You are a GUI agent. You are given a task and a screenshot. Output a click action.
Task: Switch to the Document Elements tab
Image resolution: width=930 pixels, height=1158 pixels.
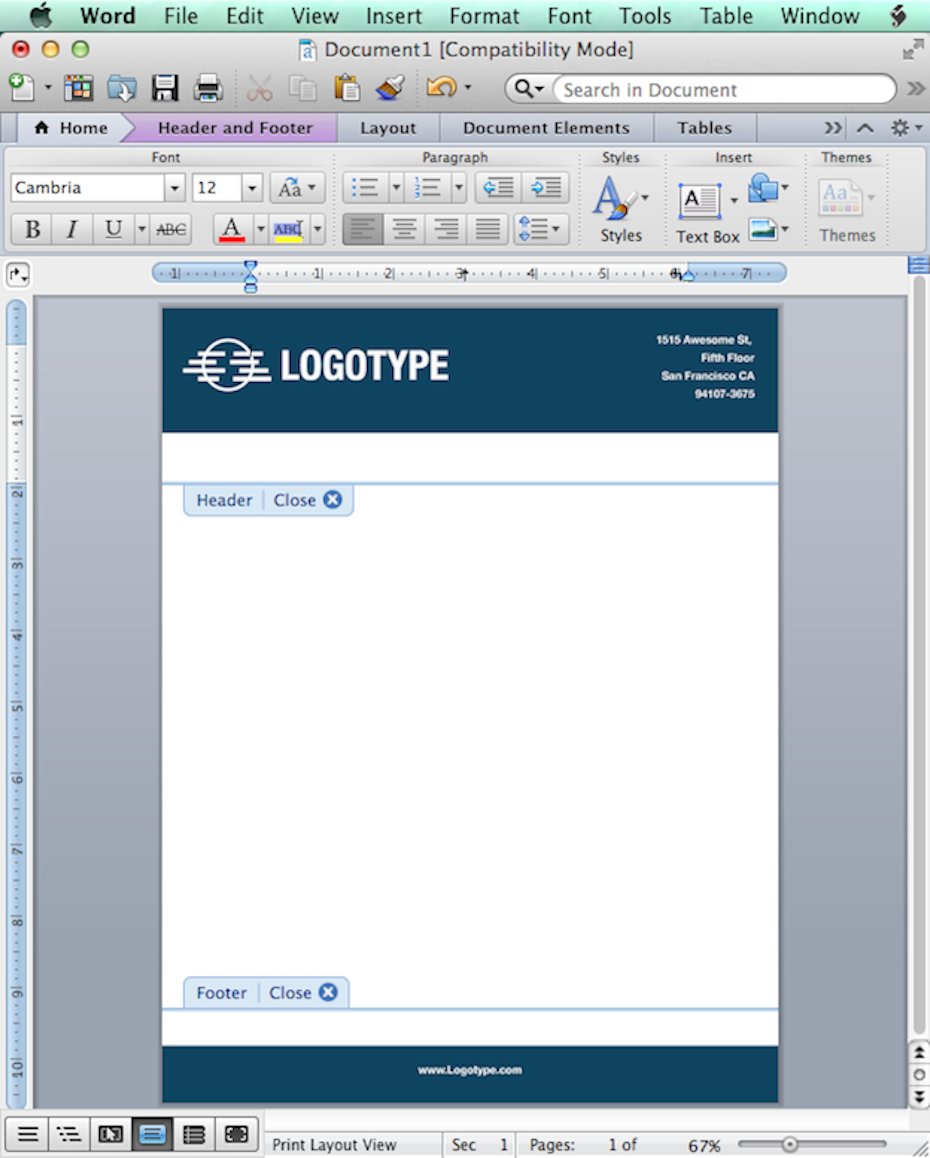(546, 128)
